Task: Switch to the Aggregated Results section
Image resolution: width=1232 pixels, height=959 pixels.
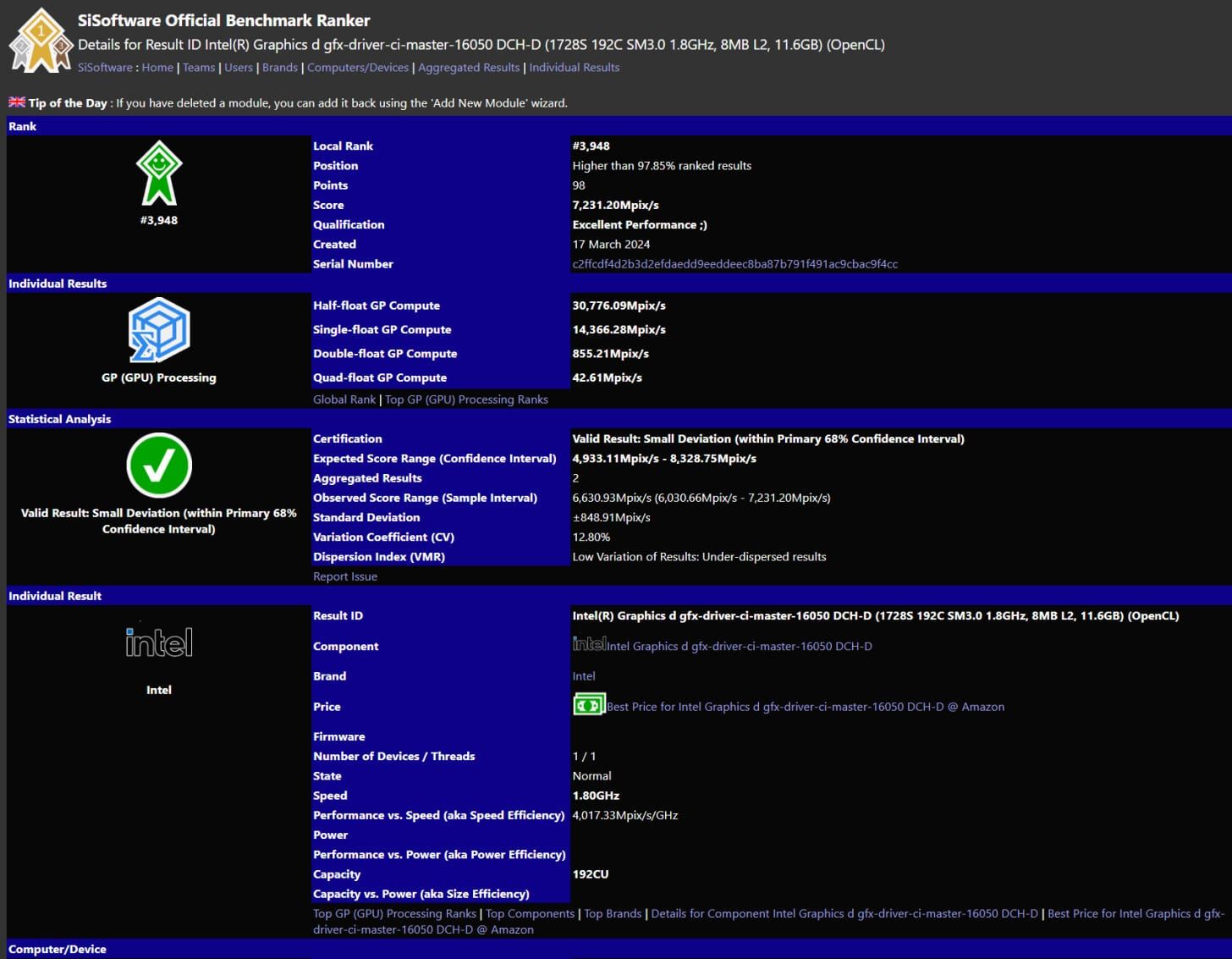Action: 469,67
